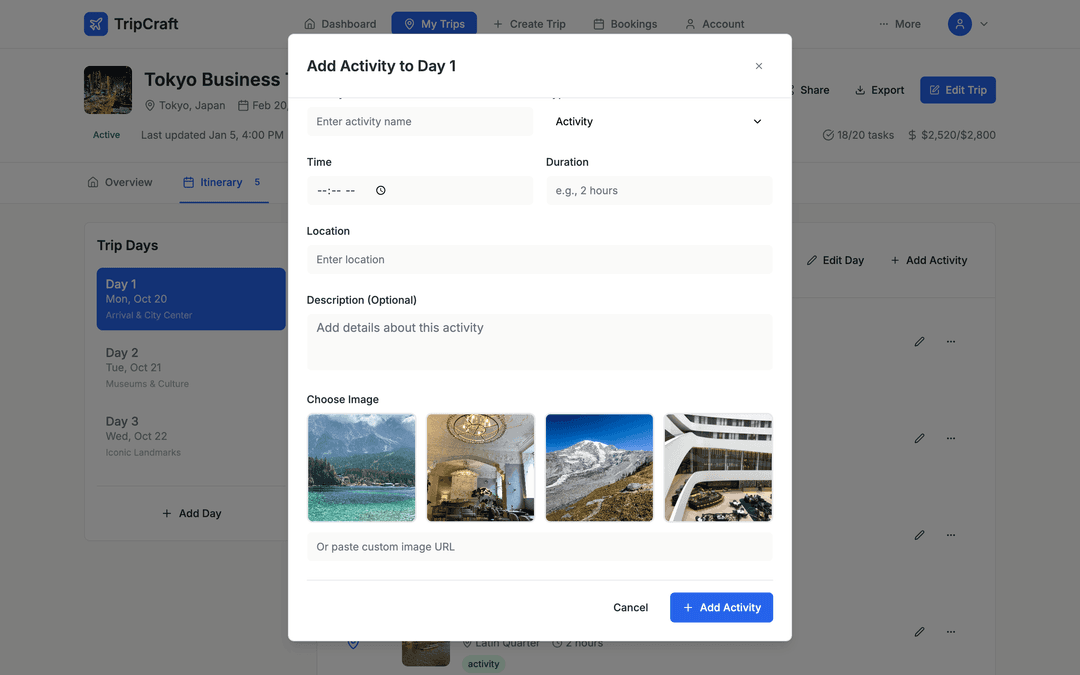The width and height of the screenshot is (1080, 675).
Task: Click the TripCraft logo icon
Action: pyautogui.click(x=95, y=23)
